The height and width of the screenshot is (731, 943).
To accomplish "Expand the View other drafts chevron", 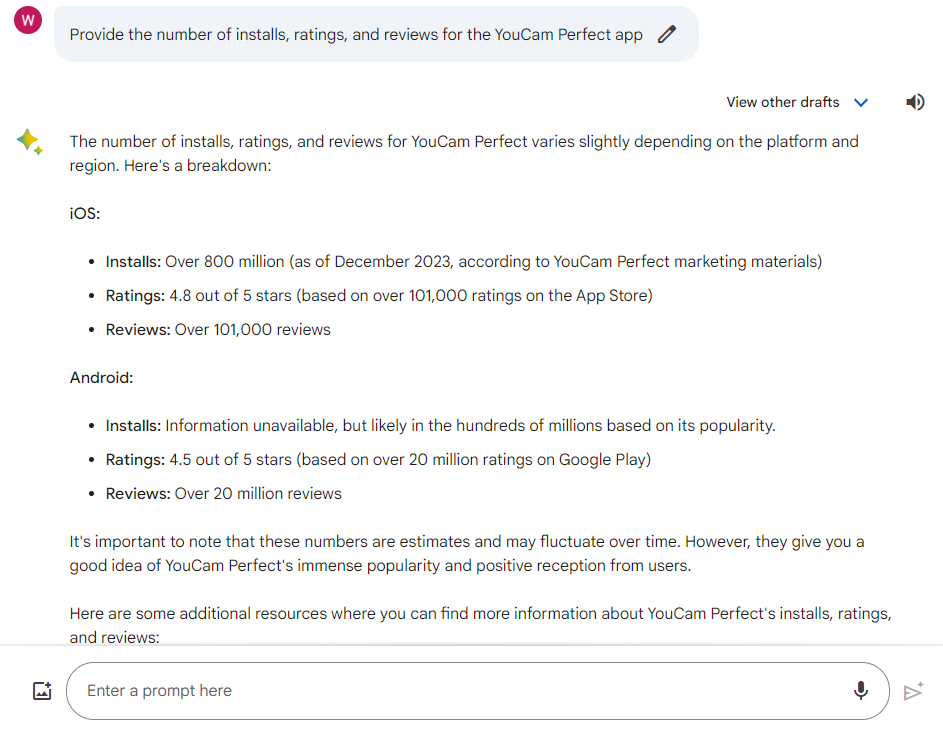I will (861, 103).
